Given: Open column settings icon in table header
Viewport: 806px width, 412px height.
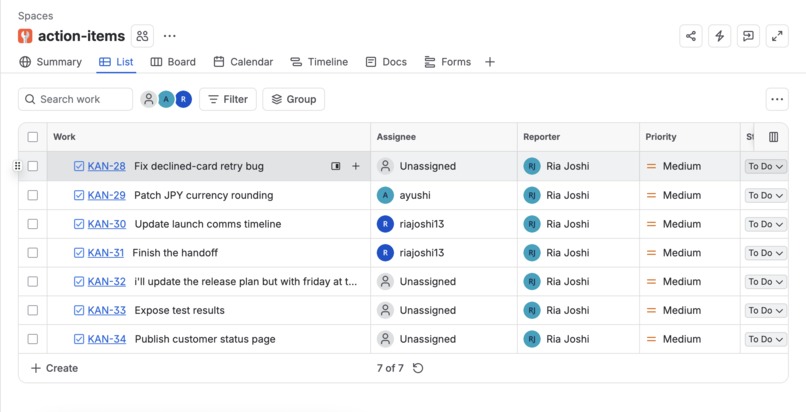Looking at the screenshot, I should pos(774,137).
